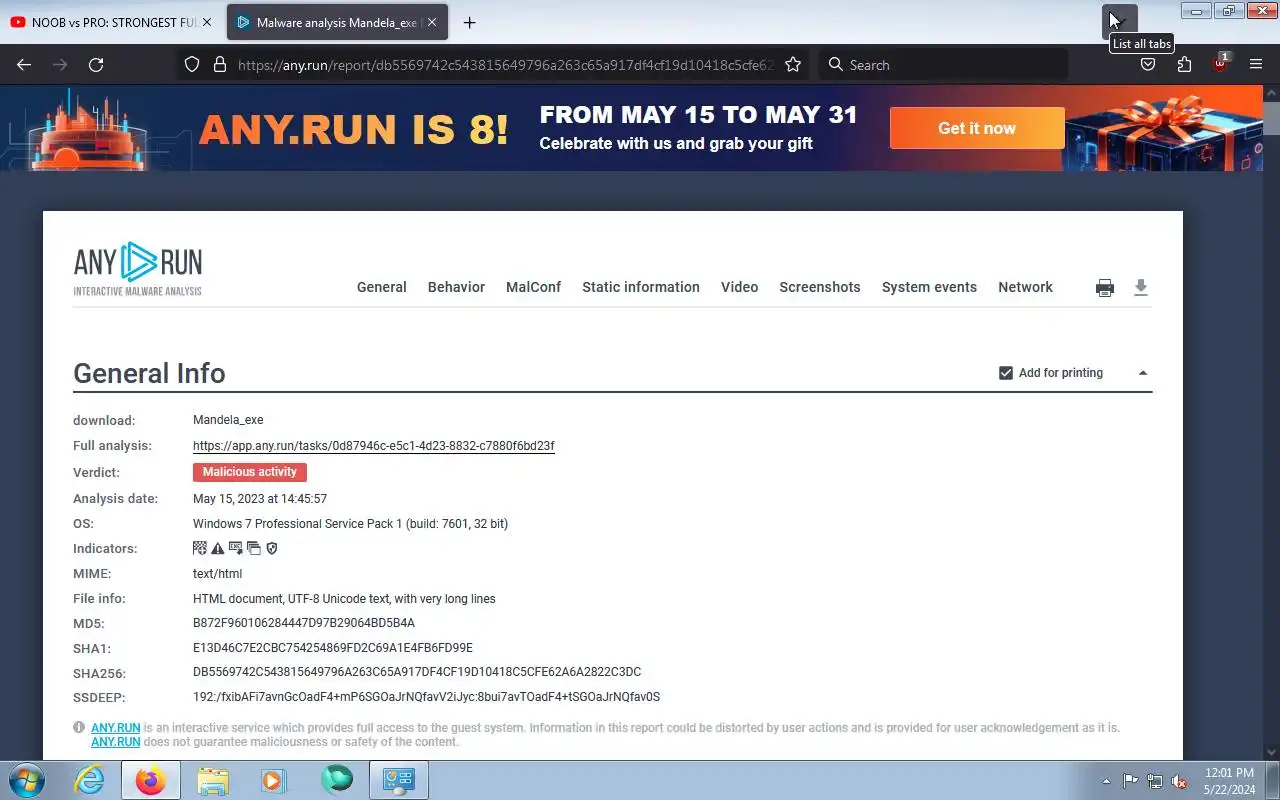The height and width of the screenshot is (800, 1280).
Task: Click the padlock site security icon
Action: pos(220,65)
